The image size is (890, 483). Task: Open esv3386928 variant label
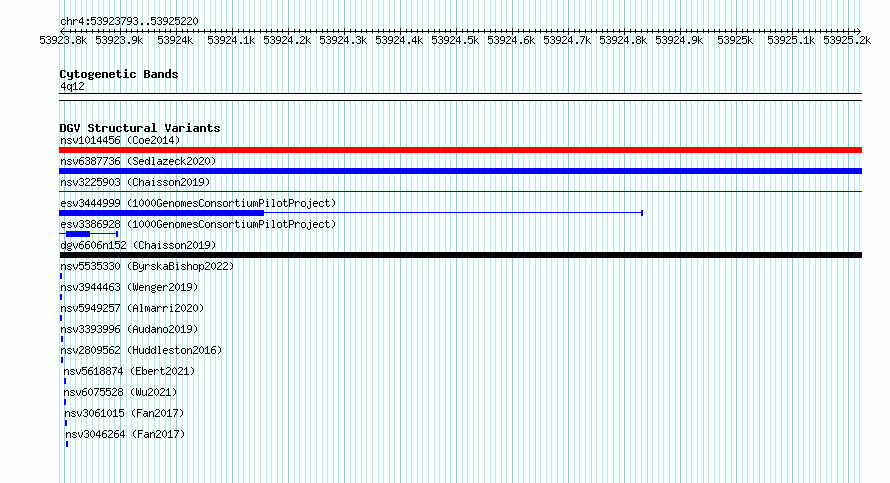tap(198, 224)
